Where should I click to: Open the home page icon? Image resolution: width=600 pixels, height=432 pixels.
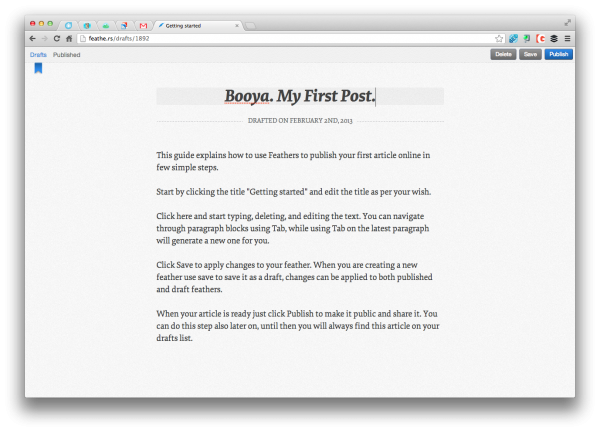point(69,38)
